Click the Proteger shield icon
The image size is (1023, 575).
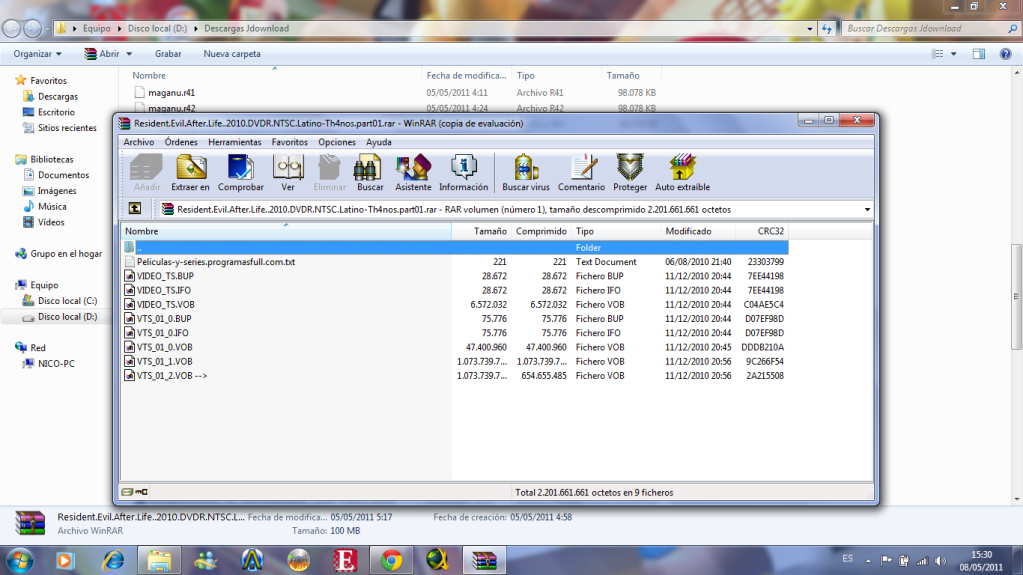[630, 172]
